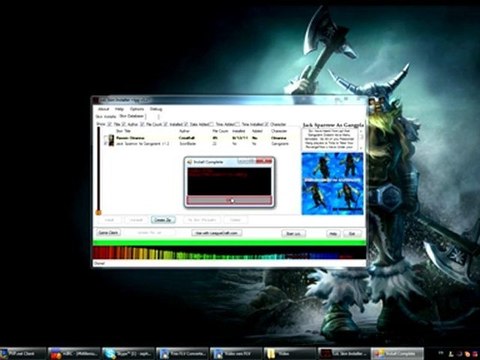Viewport: 480px width, 360px height.
Task: Click the description box scrollbar up arrow
Action: (x=360, y=131)
